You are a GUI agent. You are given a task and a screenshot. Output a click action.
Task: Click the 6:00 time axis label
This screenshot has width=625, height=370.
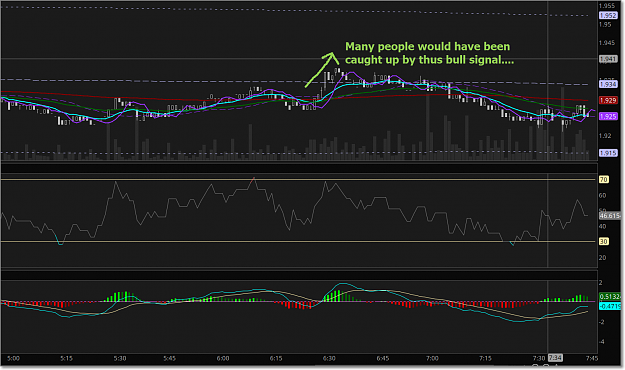tap(223, 358)
